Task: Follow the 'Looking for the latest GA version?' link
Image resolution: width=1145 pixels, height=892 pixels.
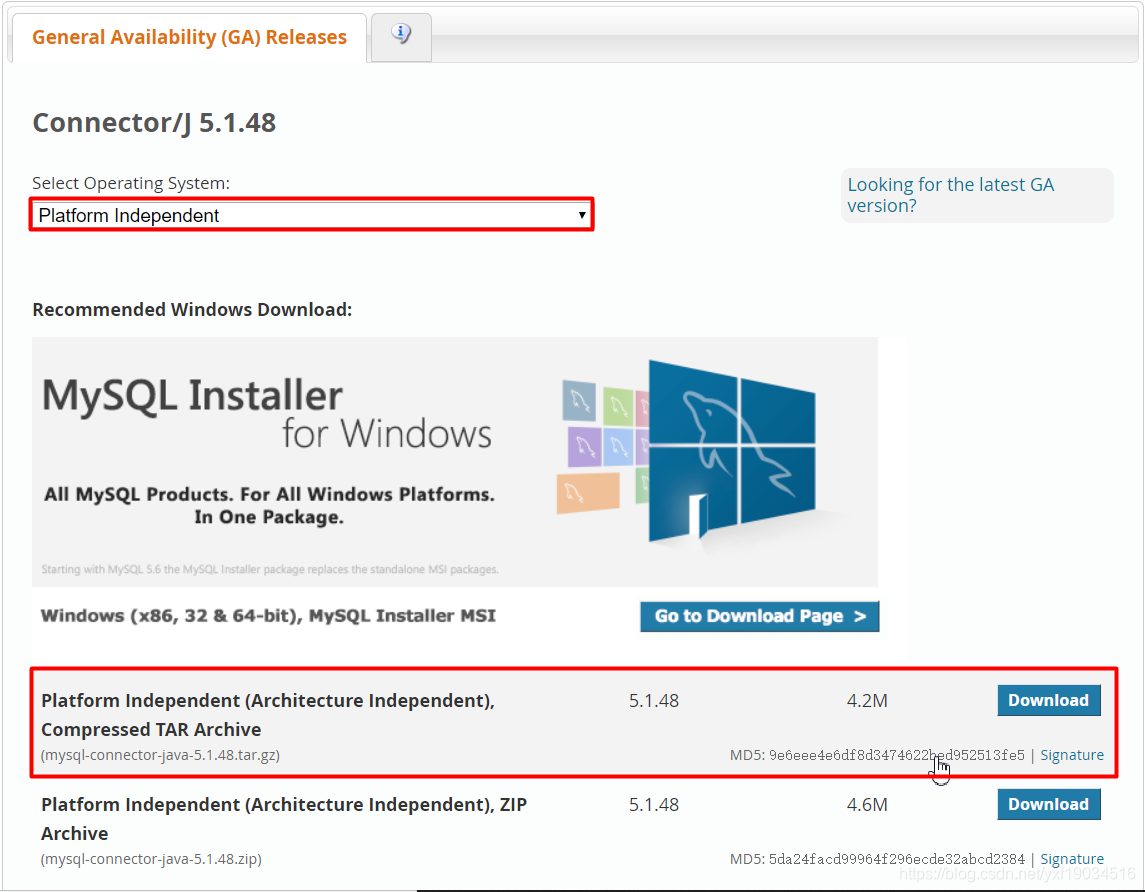Action: tap(950, 195)
